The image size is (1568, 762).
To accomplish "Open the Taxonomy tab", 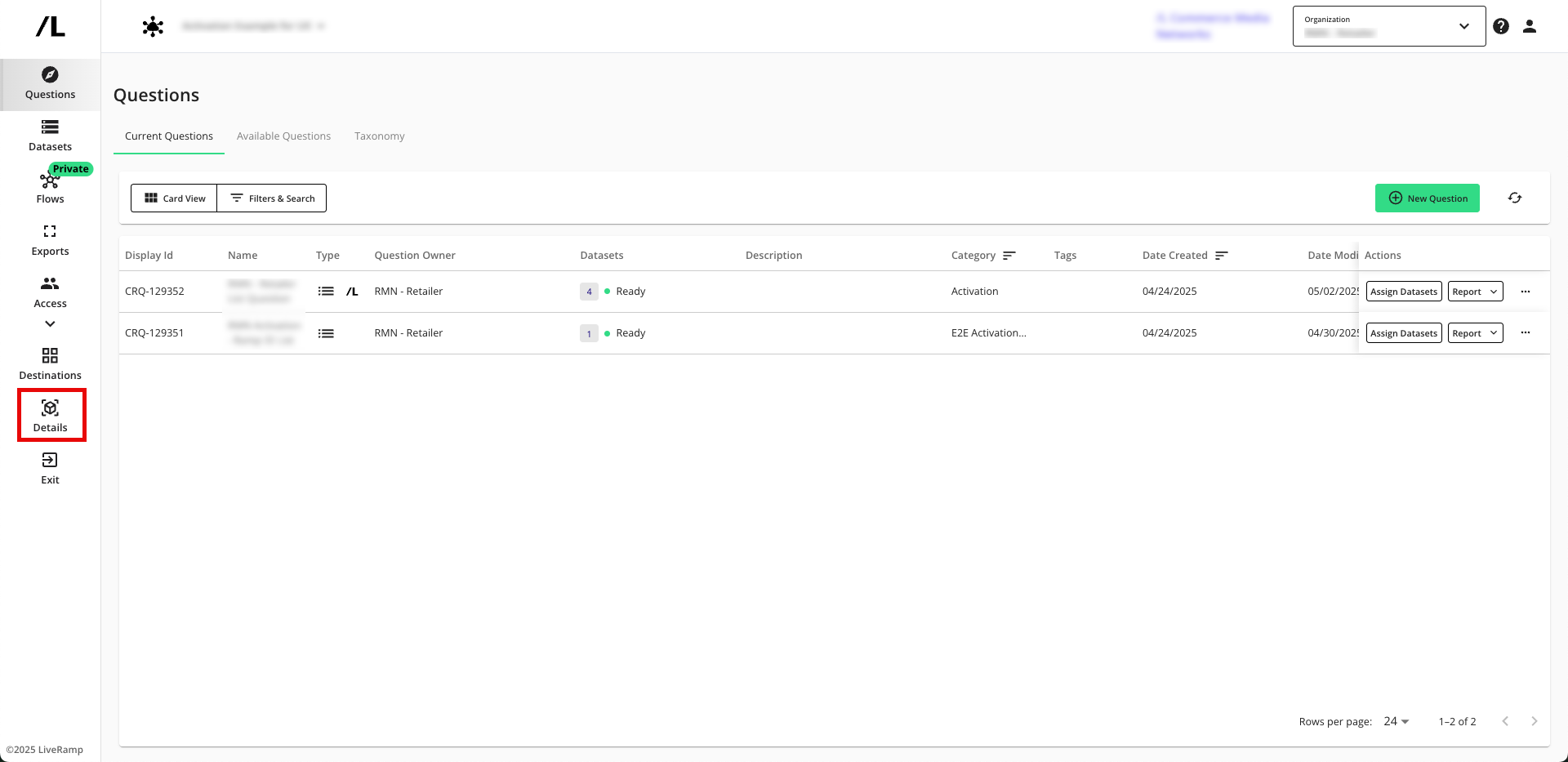I will tap(379, 136).
